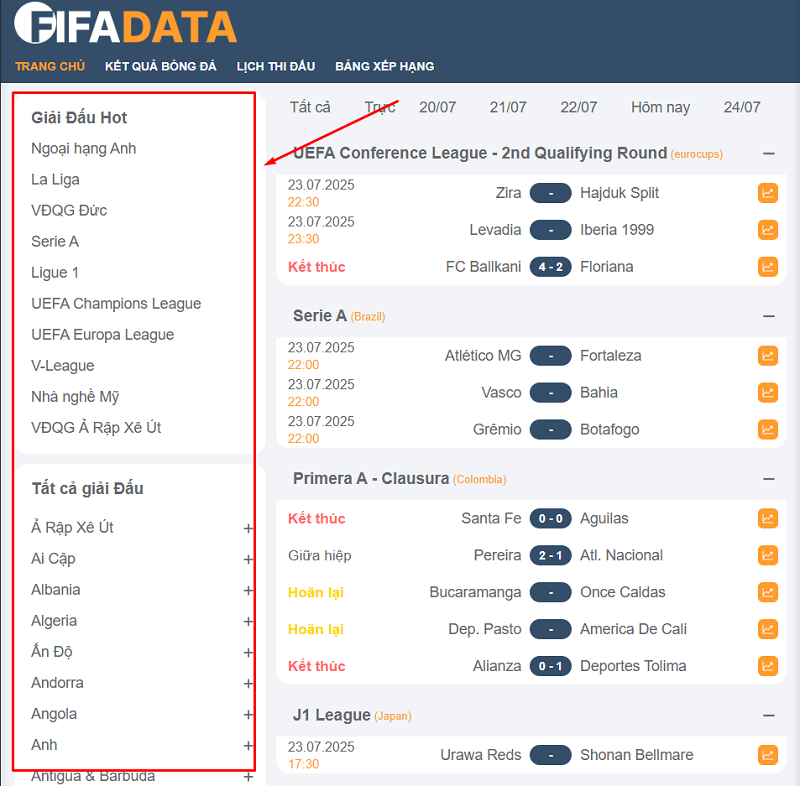Expand the Algeria leagues list

click(248, 622)
